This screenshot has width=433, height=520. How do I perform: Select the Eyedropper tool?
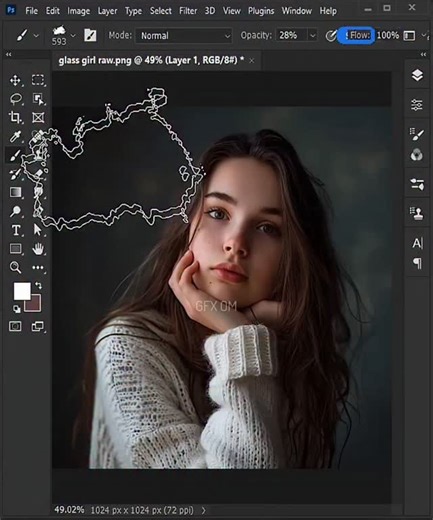point(15,136)
